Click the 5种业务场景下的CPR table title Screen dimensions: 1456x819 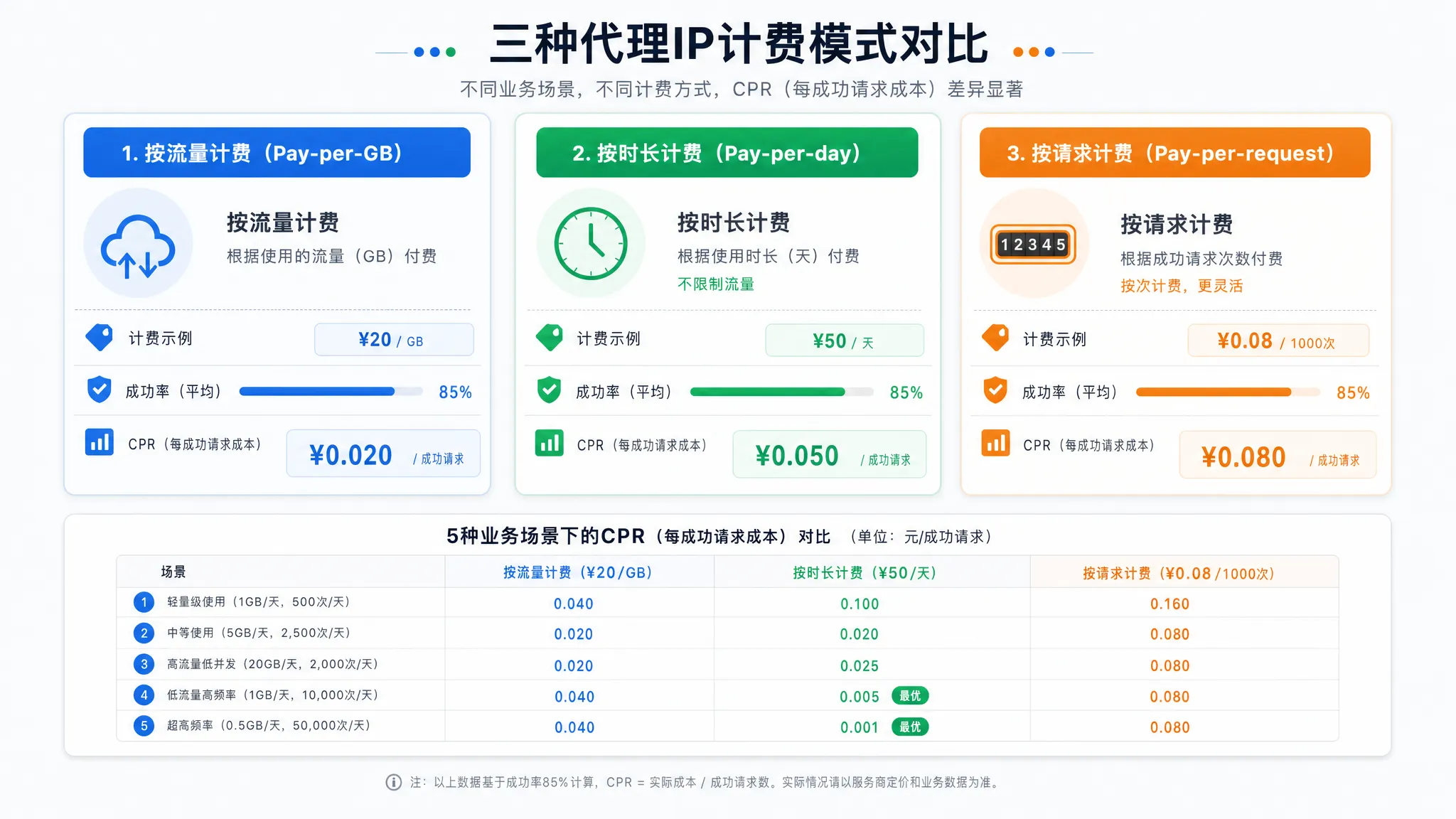pos(638,536)
